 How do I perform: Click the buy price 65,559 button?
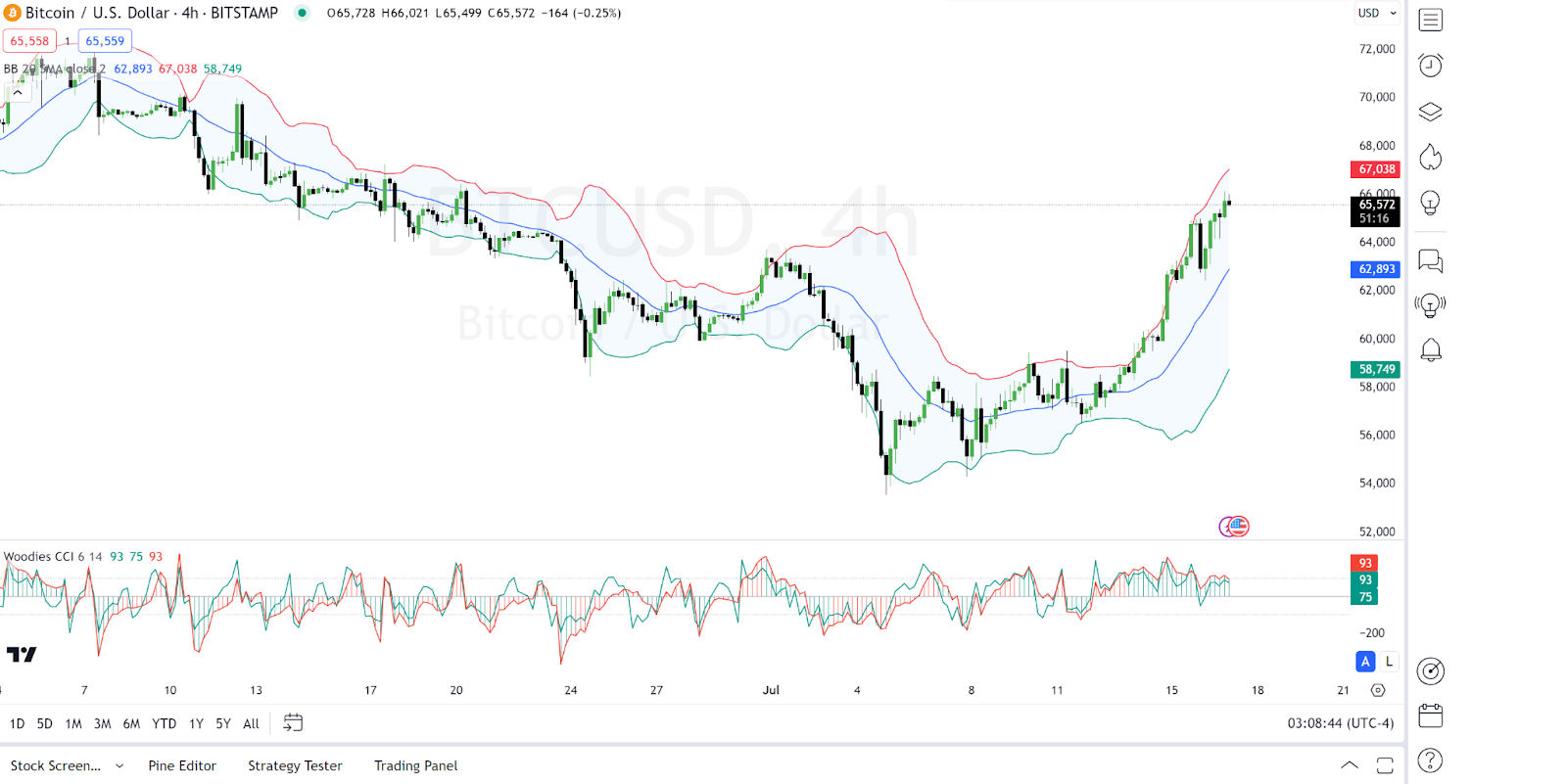click(105, 41)
